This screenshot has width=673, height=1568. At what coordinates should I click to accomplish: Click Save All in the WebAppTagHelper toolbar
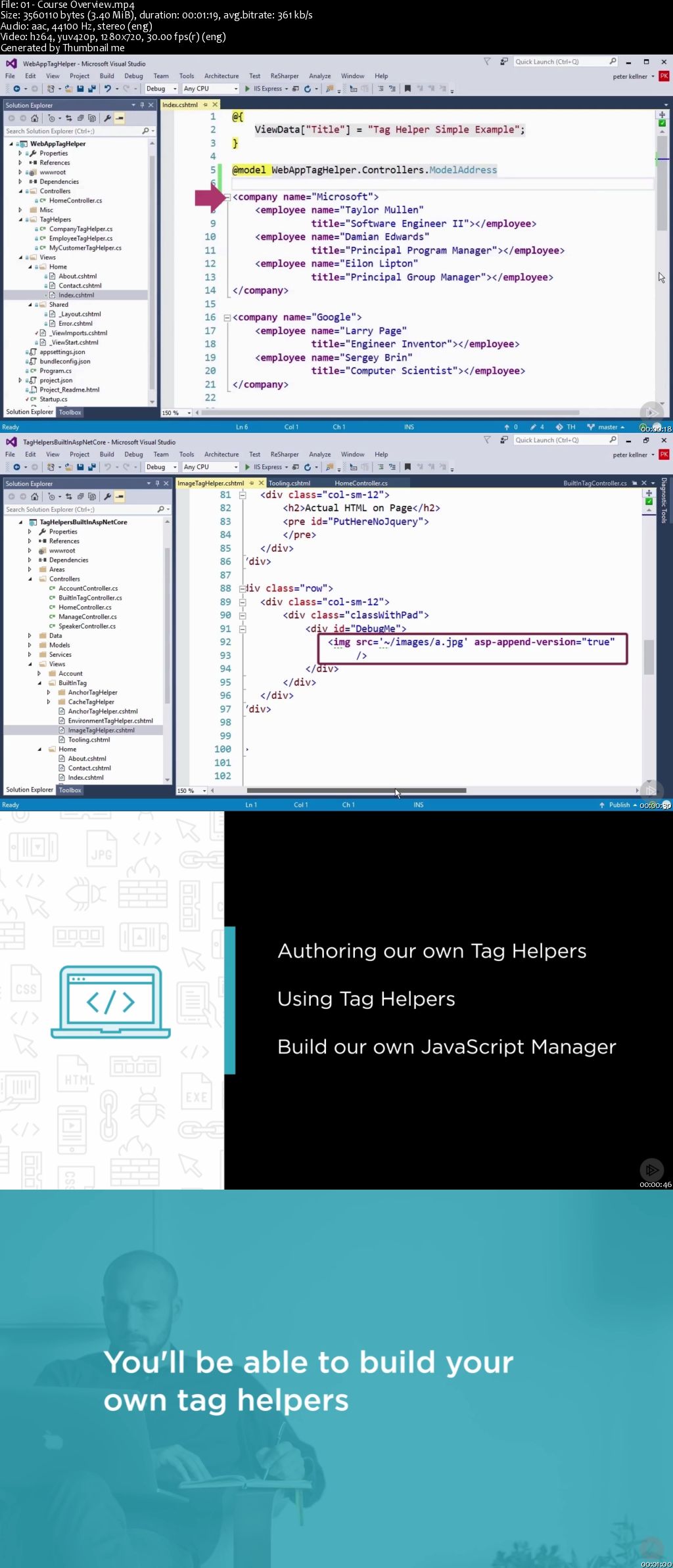[91, 89]
